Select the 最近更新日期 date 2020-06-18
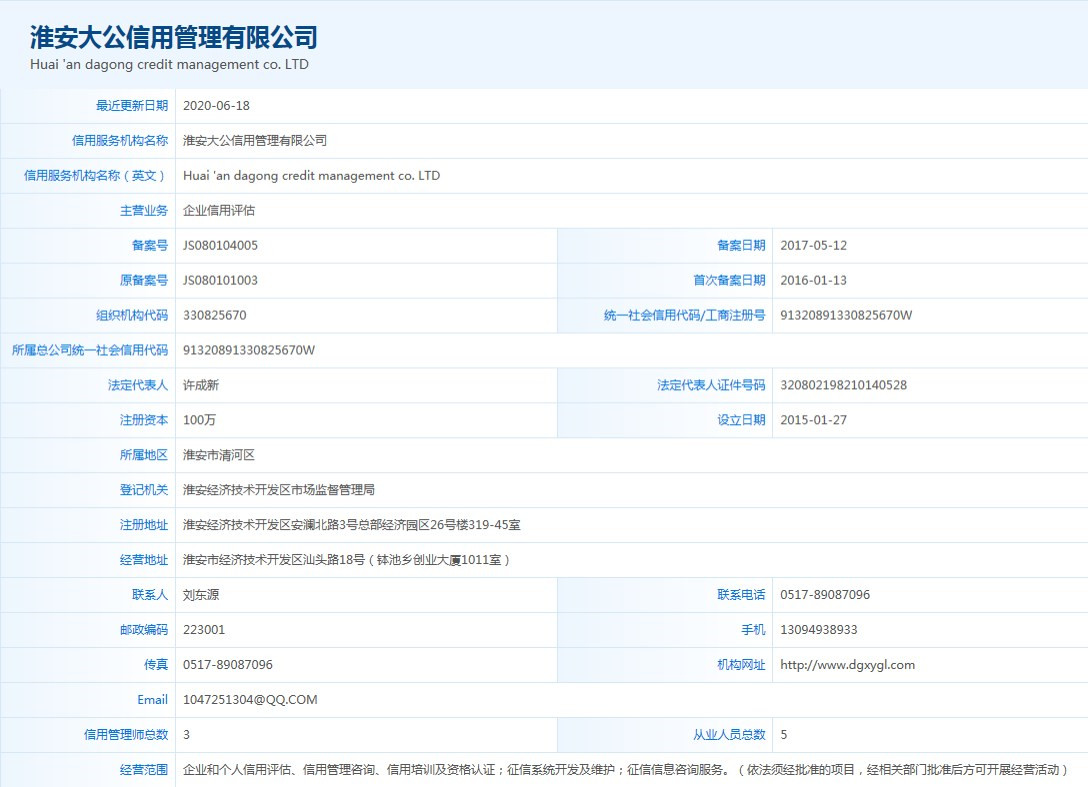 [x=219, y=105]
